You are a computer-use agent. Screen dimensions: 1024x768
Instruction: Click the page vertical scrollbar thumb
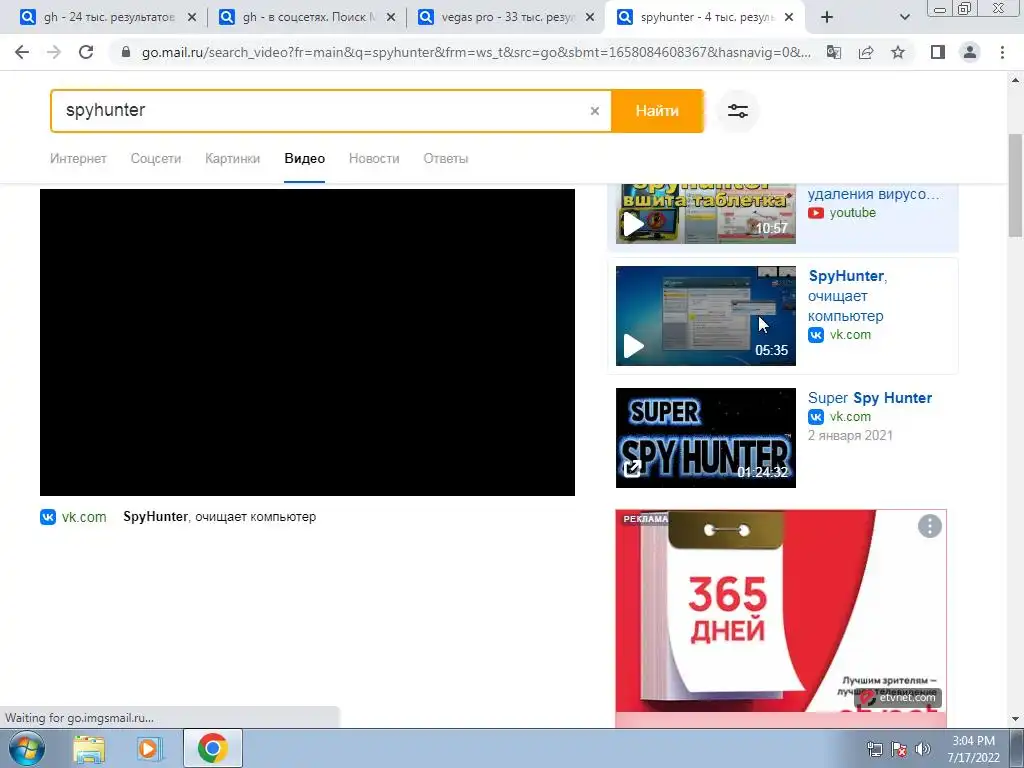click(x=1015, y=185)
